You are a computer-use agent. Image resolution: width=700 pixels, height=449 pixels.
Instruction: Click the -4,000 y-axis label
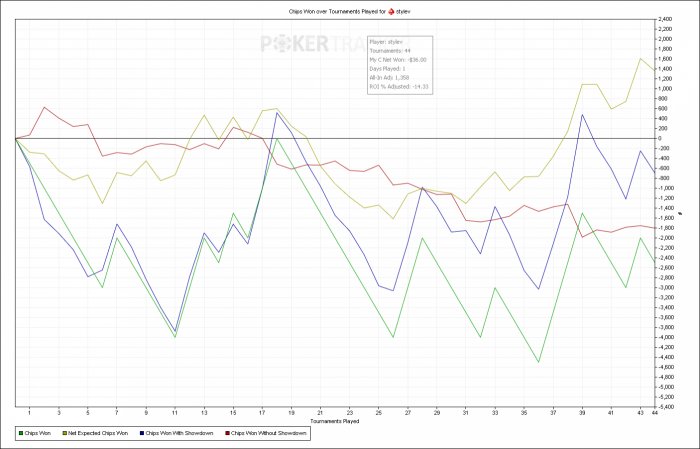666,337
